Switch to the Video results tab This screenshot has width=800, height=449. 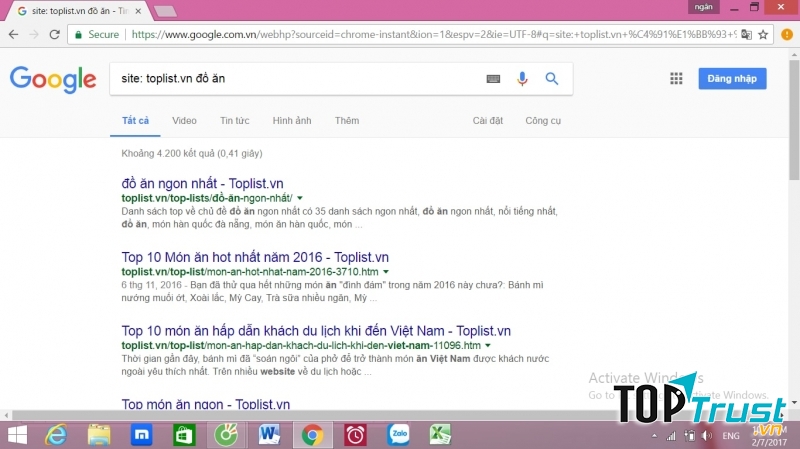coord(184,121)
